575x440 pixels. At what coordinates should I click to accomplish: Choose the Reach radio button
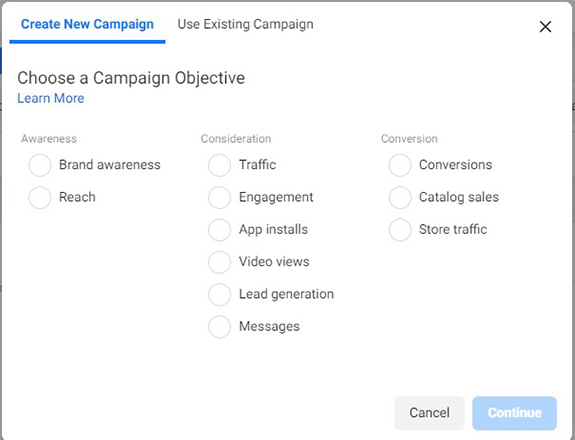40,197
